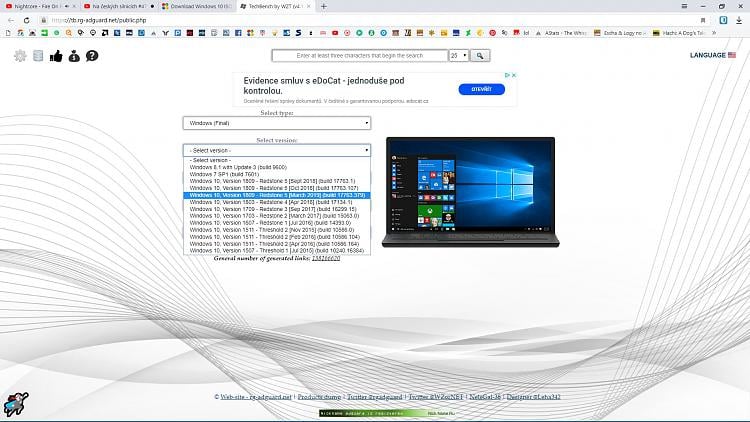Image resolution: width=750 pixels, height=422 pixels.
Task: Click the address bar URL
Action: pyautogui.click(x=99, y=20)
